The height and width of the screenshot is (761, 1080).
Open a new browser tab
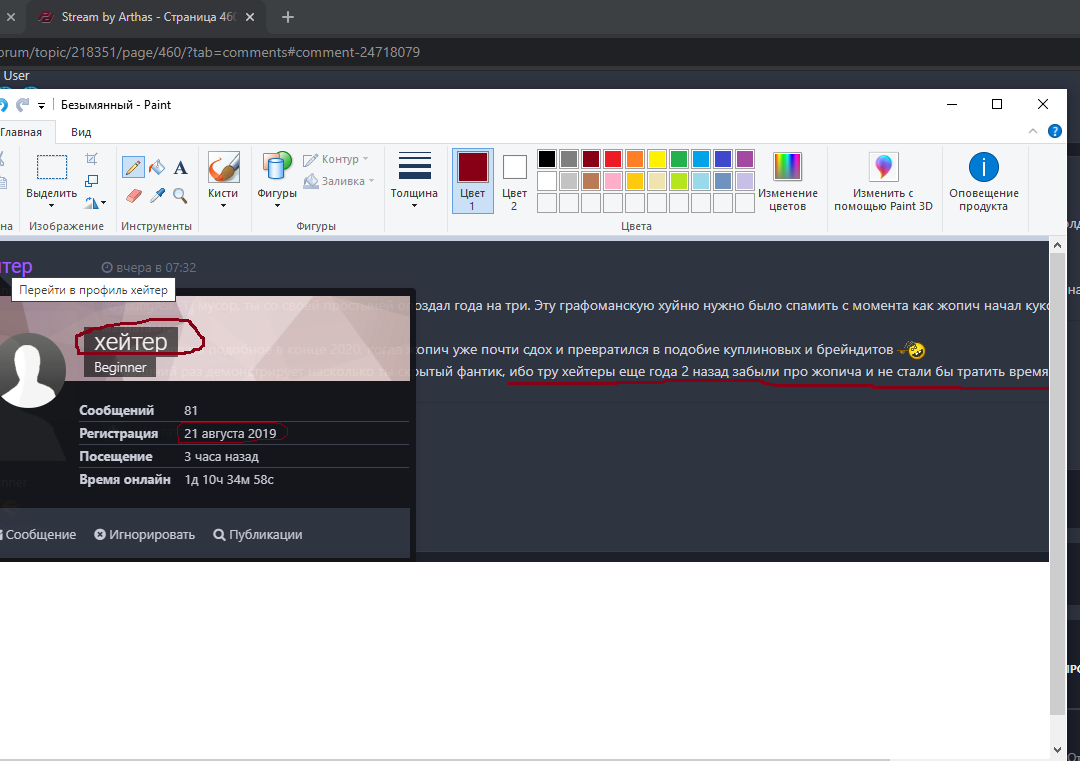coord(288,17)
